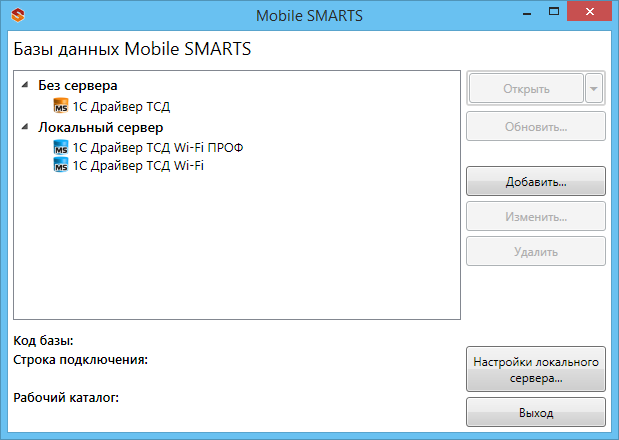Click the Изменить... button

[x=536, y=216]
